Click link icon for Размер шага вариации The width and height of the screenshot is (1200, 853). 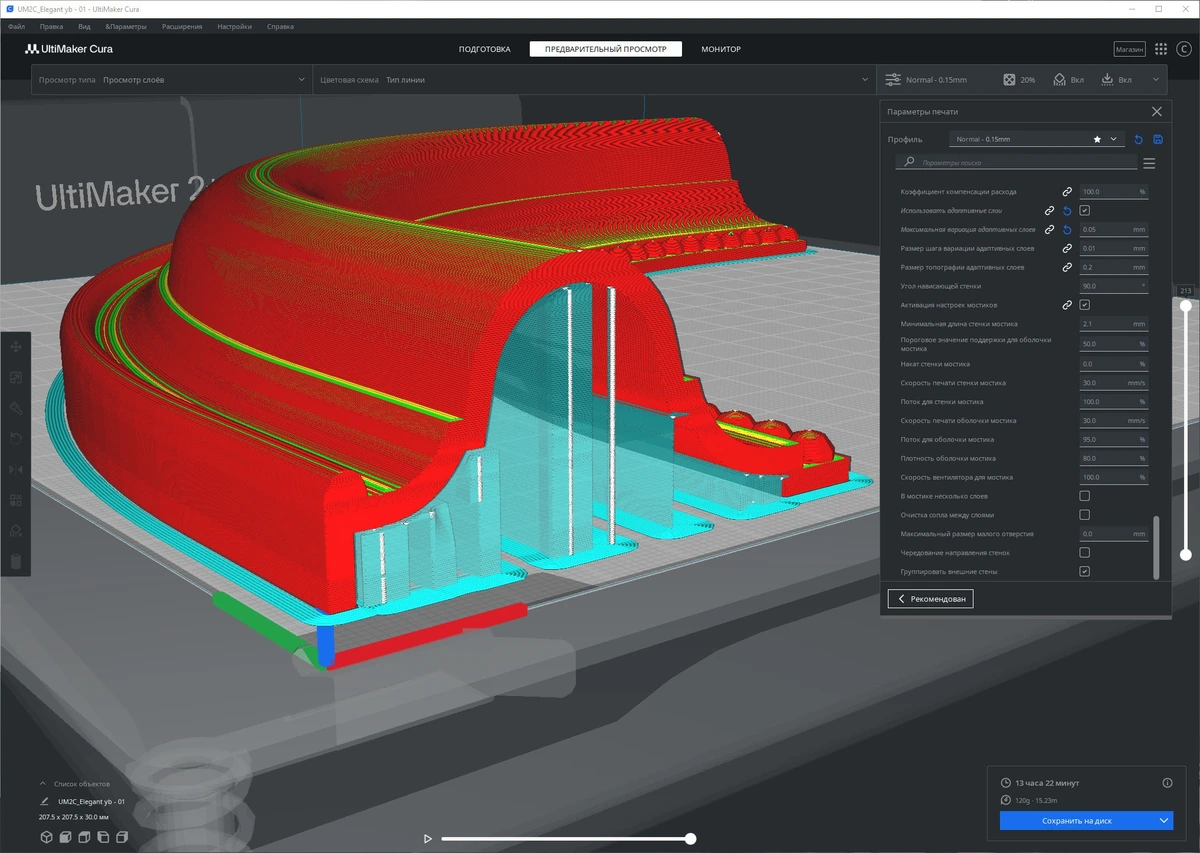[x=1067, y=248]
